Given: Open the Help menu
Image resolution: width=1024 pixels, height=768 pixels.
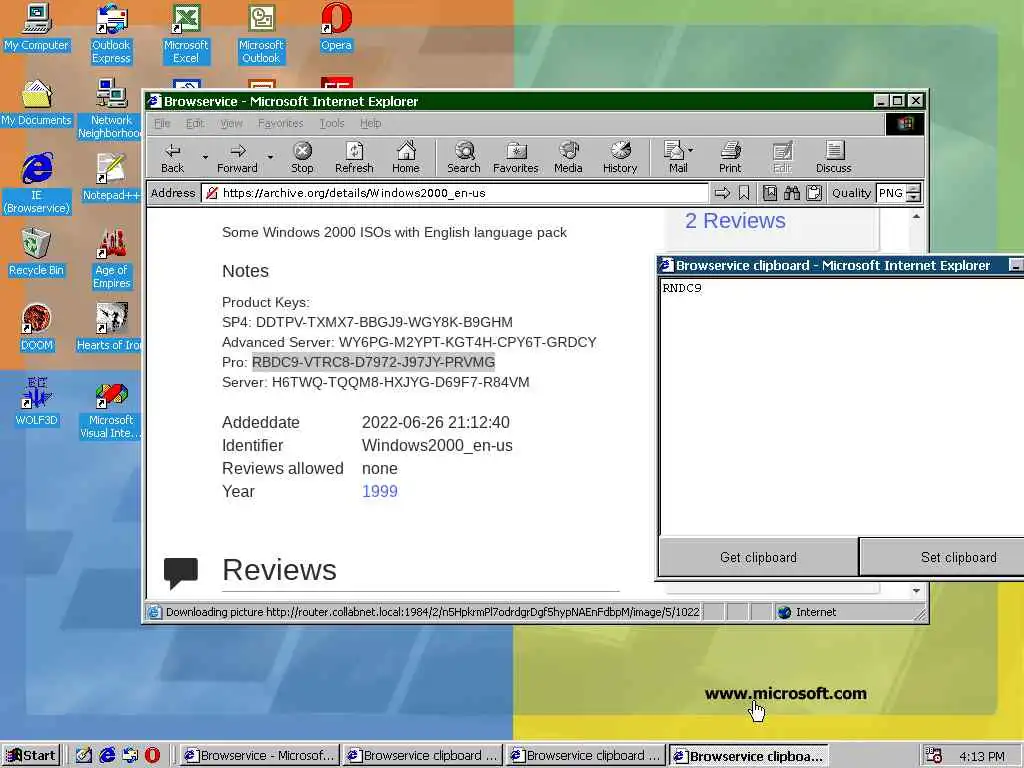Looking at the screenshot, I should pos(370,123).
